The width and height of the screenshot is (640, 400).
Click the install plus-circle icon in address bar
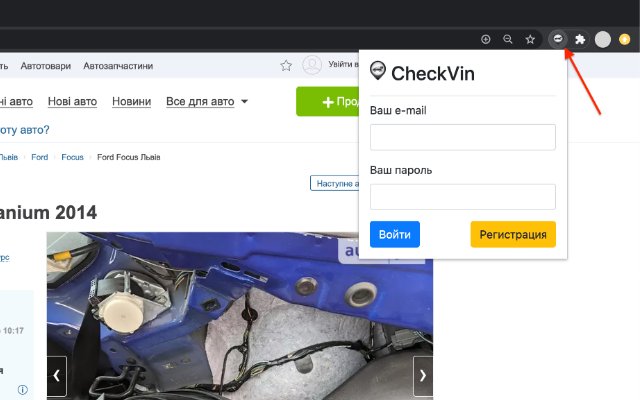click(485, 39)
